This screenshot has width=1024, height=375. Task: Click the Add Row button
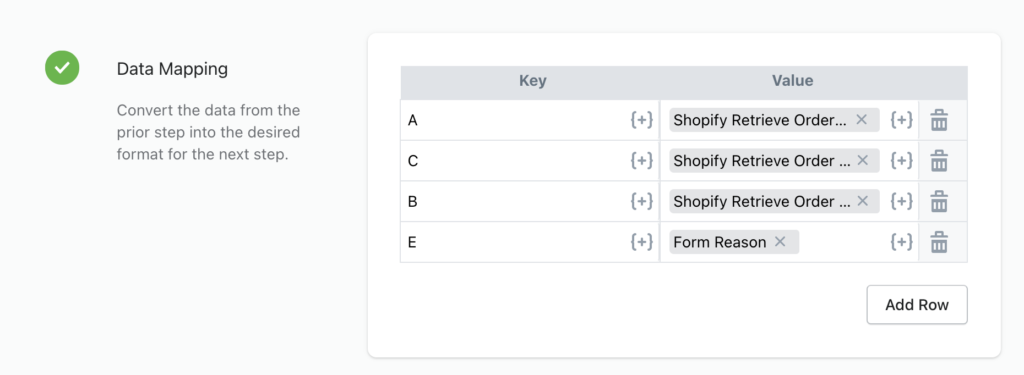point(917,304)
